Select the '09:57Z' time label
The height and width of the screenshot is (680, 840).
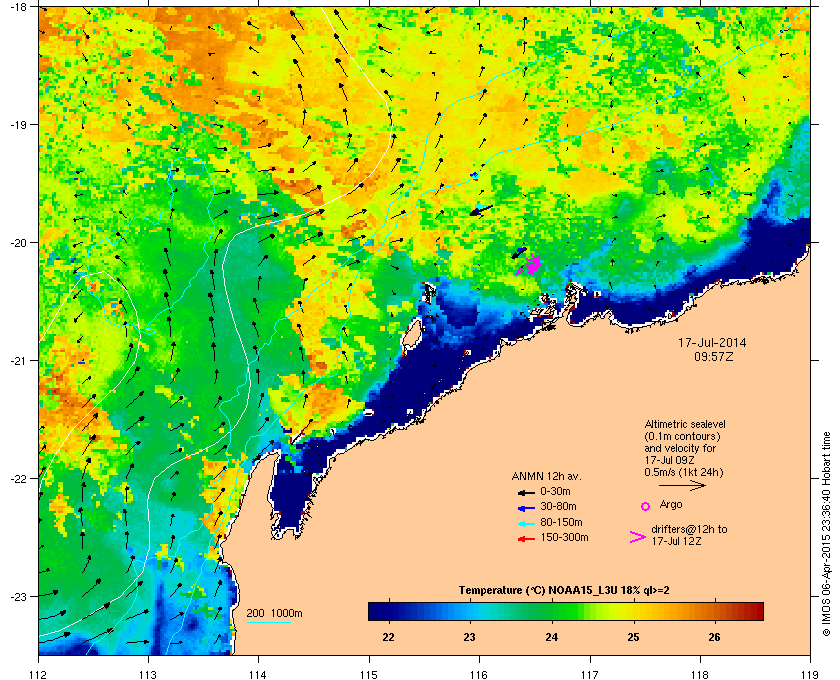[x=713, y=356]
